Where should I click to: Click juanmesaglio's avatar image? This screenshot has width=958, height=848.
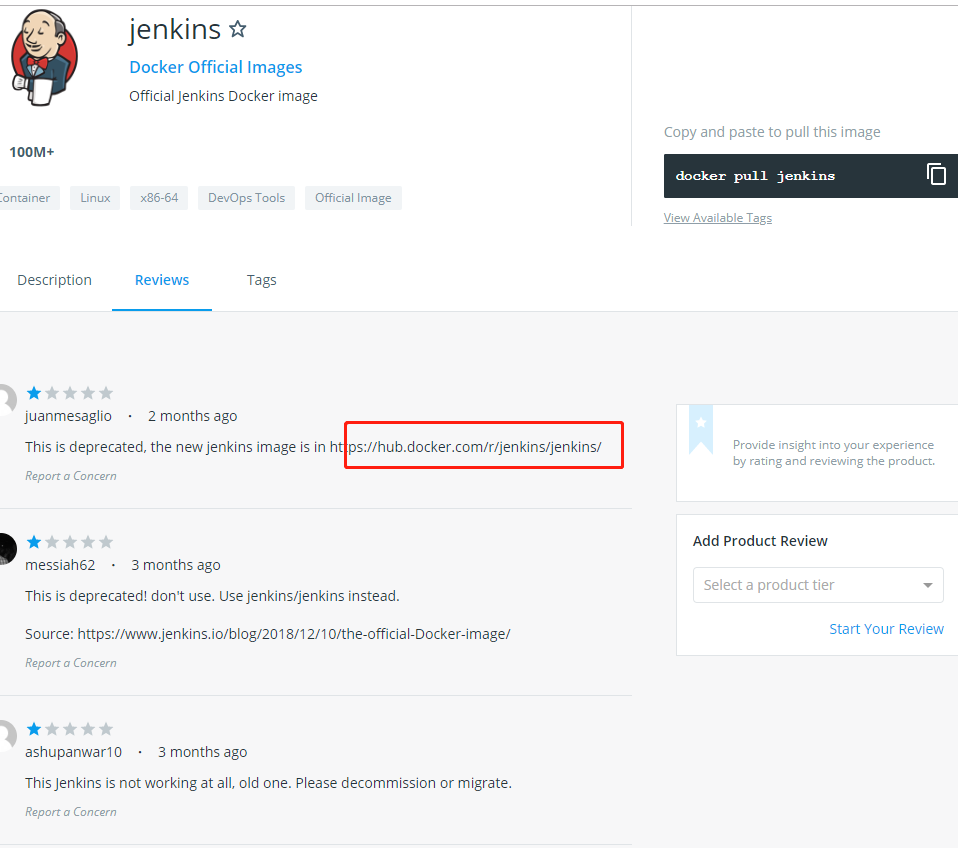pos(7,400)
